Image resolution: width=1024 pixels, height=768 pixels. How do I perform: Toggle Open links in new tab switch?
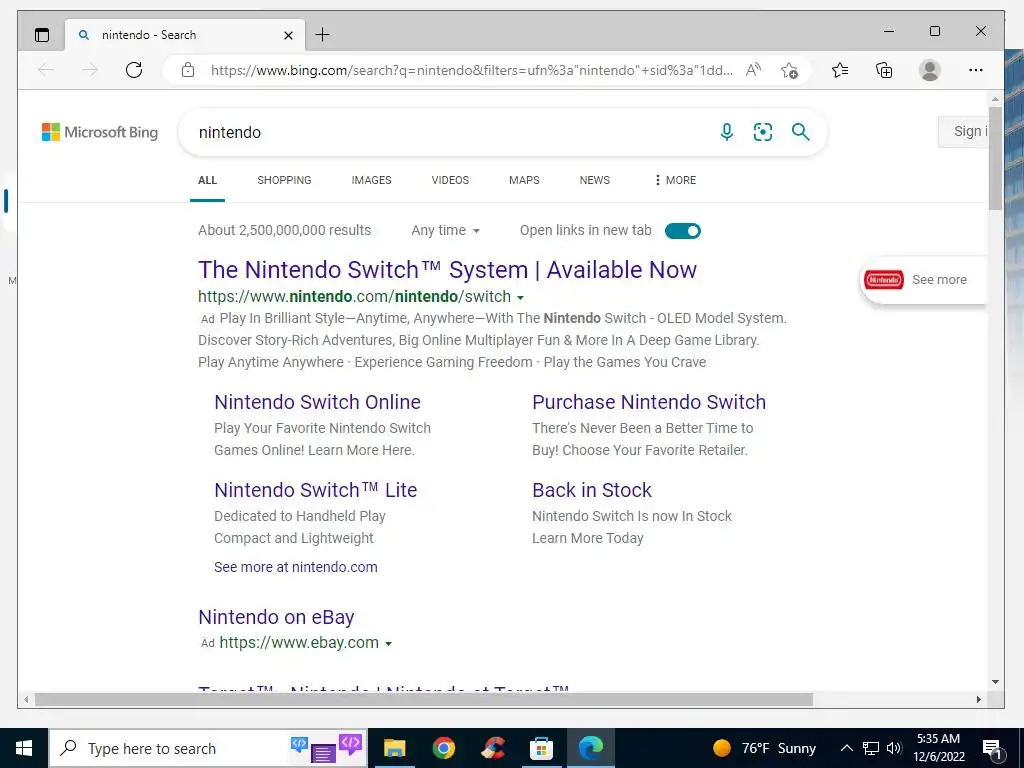point(682,231)
